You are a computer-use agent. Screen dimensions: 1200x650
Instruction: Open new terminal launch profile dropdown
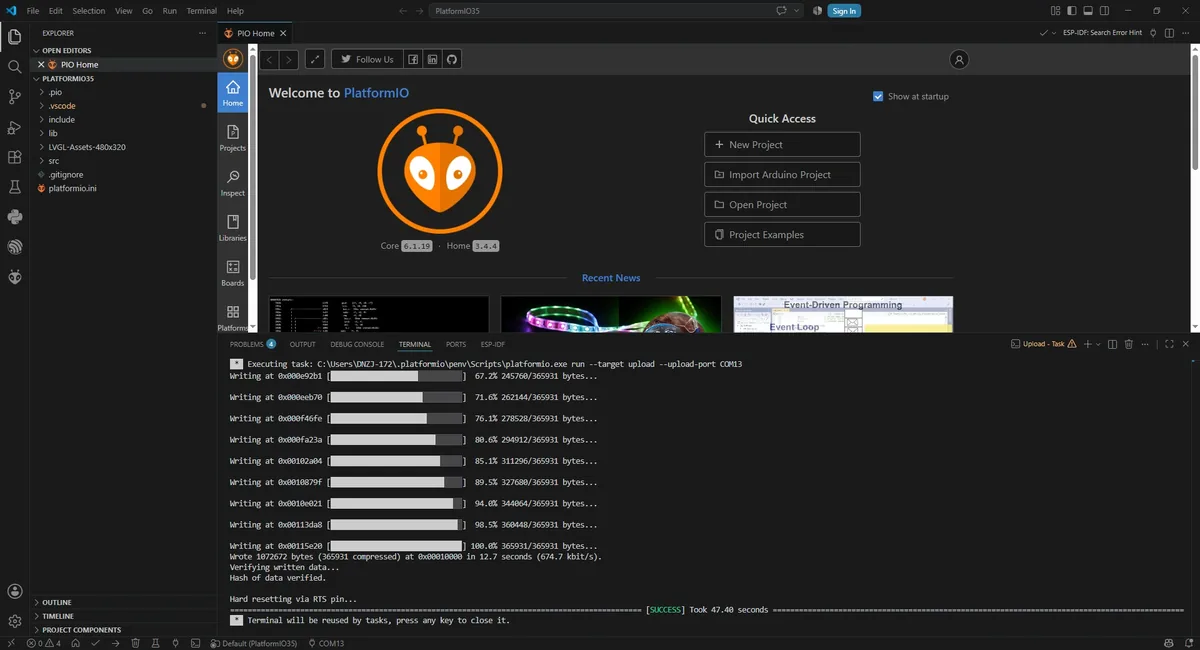click(1098, 344)
